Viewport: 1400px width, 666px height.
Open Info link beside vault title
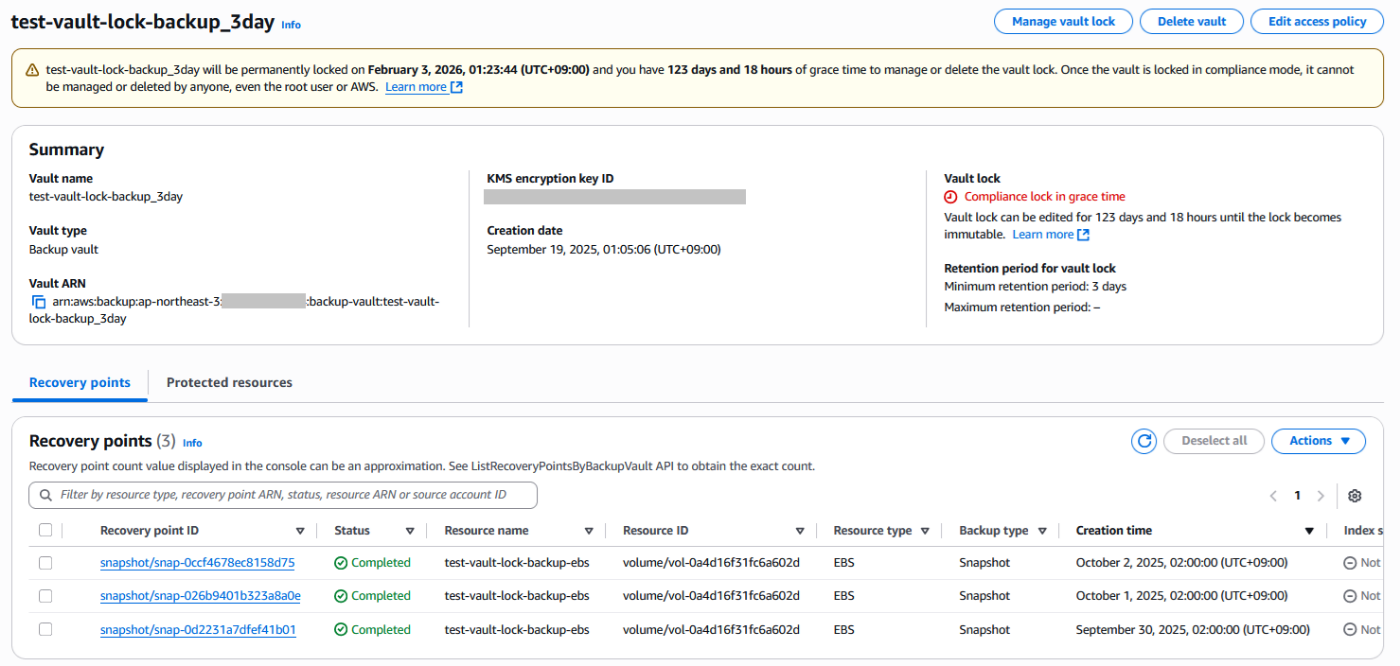[290, 25]
